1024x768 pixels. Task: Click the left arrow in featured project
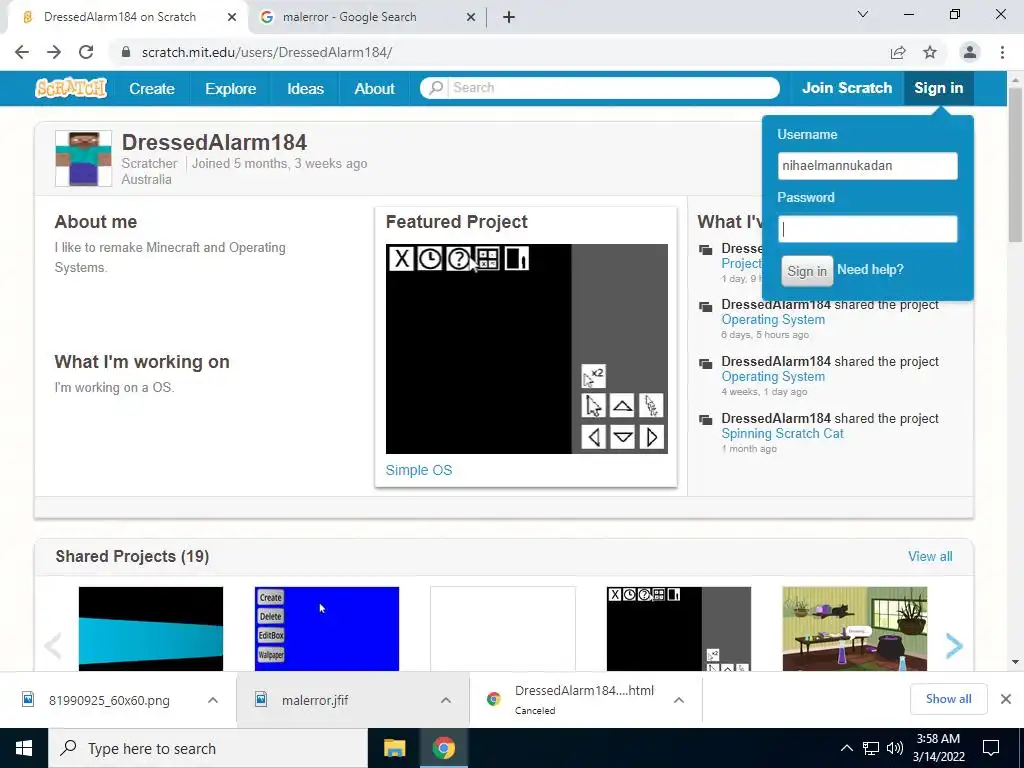click(x=594, y=437)
